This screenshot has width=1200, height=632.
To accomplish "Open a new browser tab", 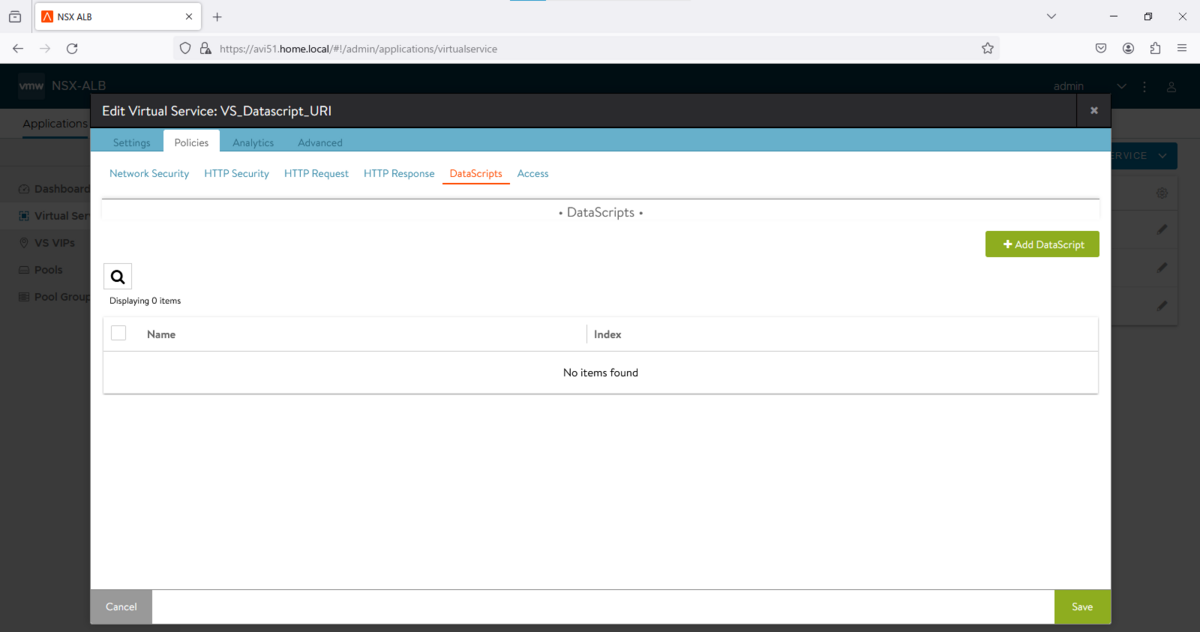I will pos(217,17).
